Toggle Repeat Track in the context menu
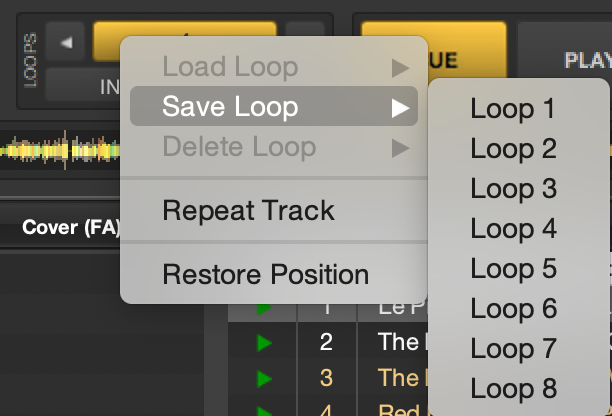The image size is (612, 416). (x=248, y=211)
